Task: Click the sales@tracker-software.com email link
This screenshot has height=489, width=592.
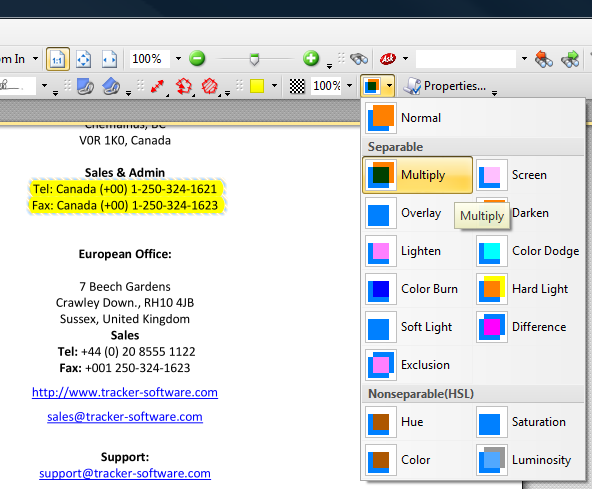Action: point(125,416)
